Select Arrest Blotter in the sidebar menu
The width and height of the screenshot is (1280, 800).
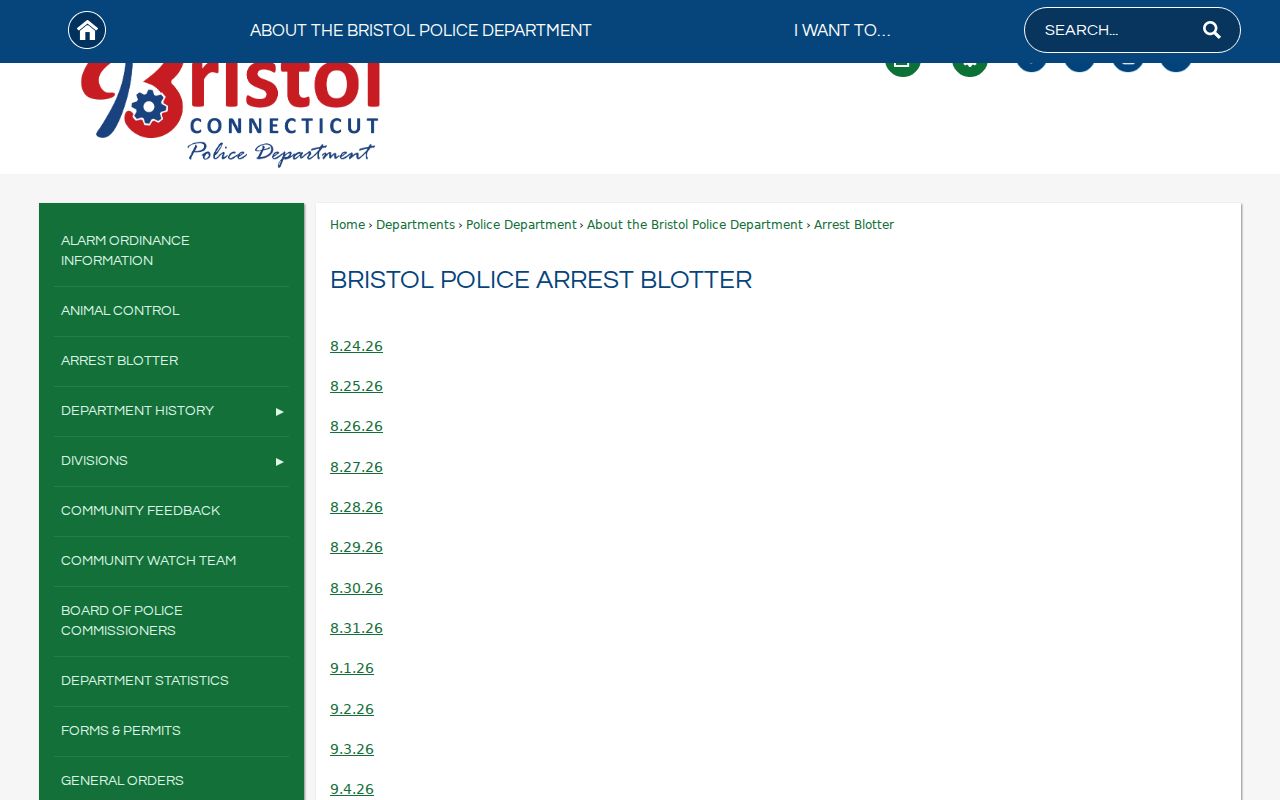click(x=171, y=361)
